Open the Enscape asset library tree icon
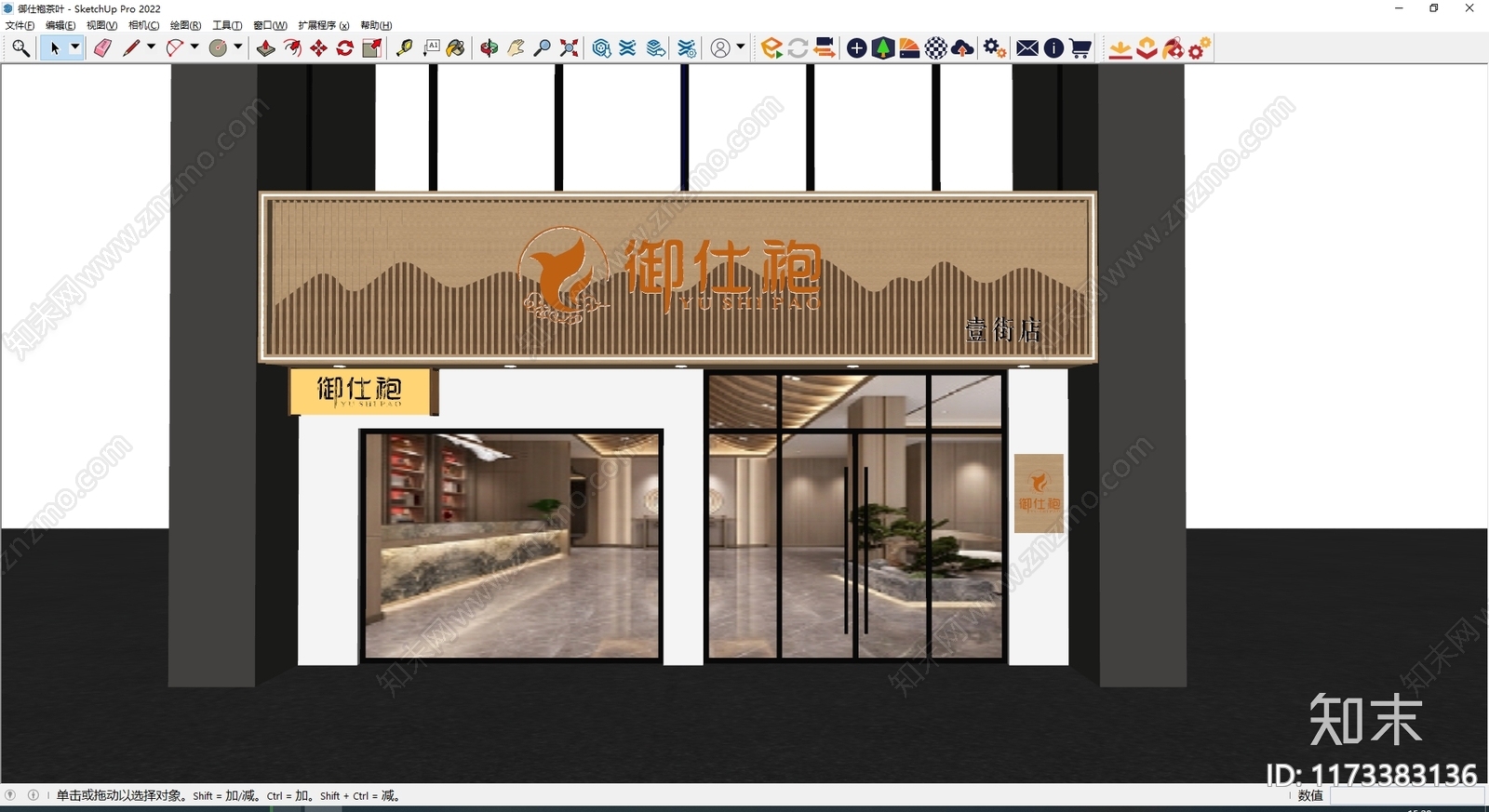 [883, 48]
